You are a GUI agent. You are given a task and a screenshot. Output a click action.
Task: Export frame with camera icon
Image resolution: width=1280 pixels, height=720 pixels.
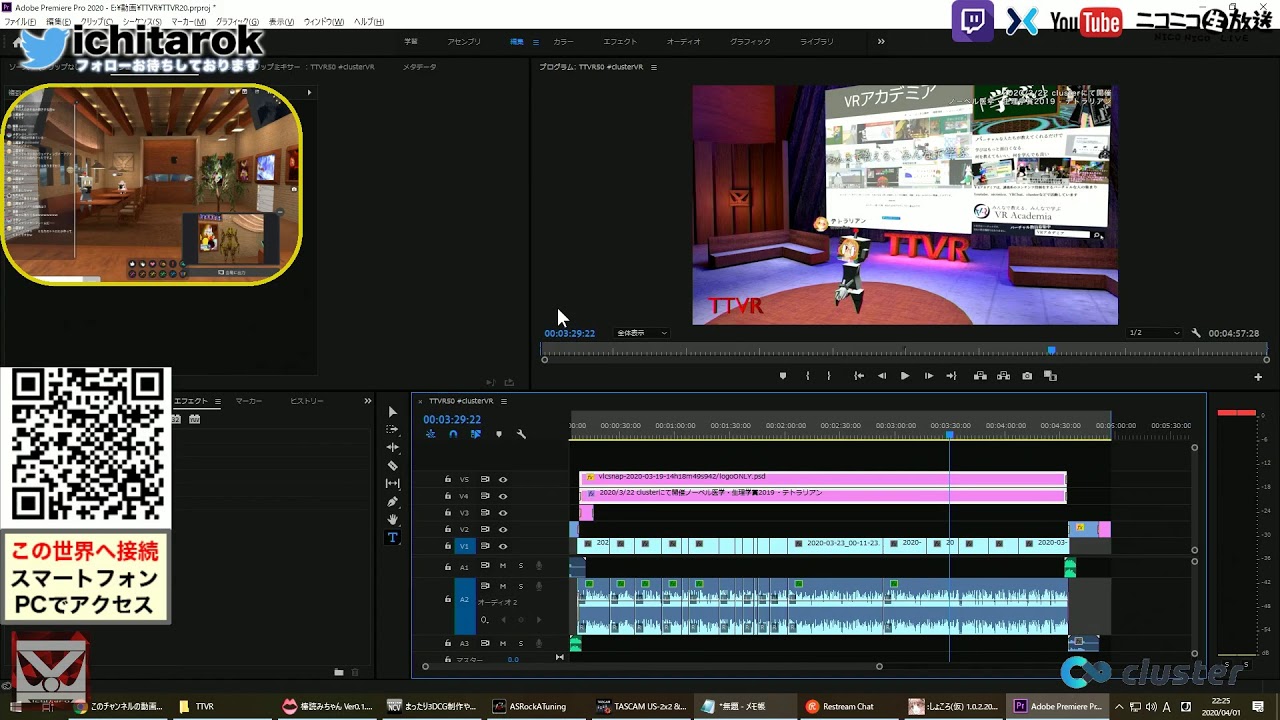1027,376
